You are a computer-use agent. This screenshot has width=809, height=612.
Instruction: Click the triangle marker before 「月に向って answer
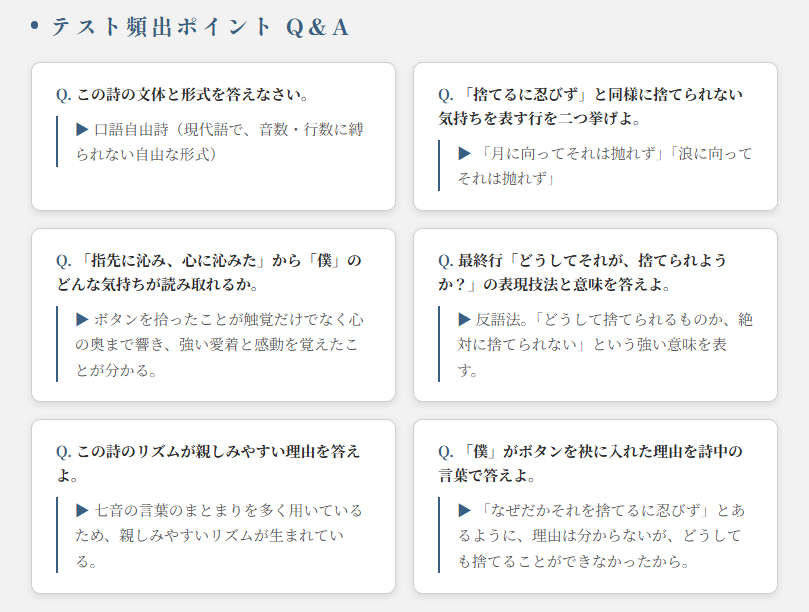[x=464, y=153]
